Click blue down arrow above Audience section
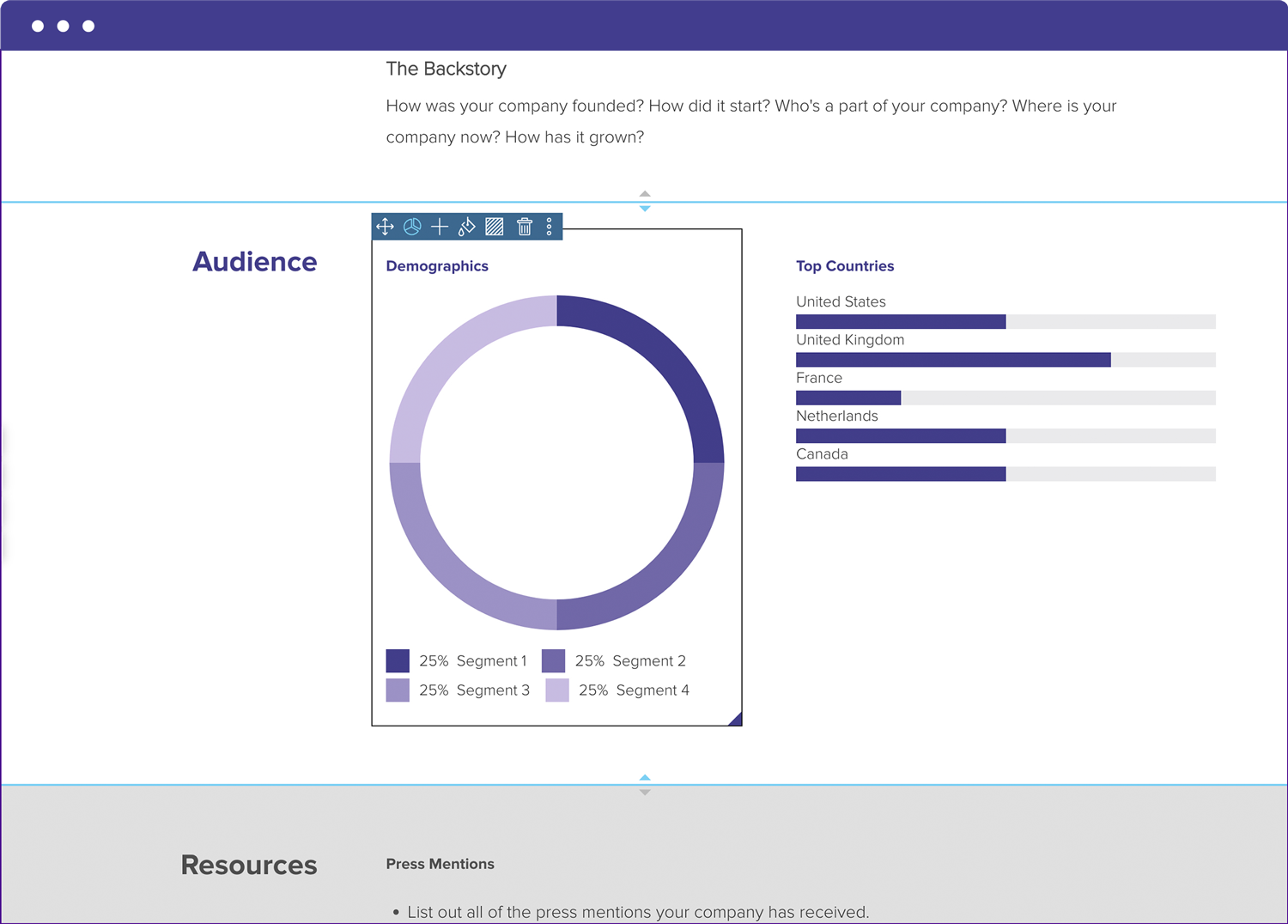 point(645,209)
